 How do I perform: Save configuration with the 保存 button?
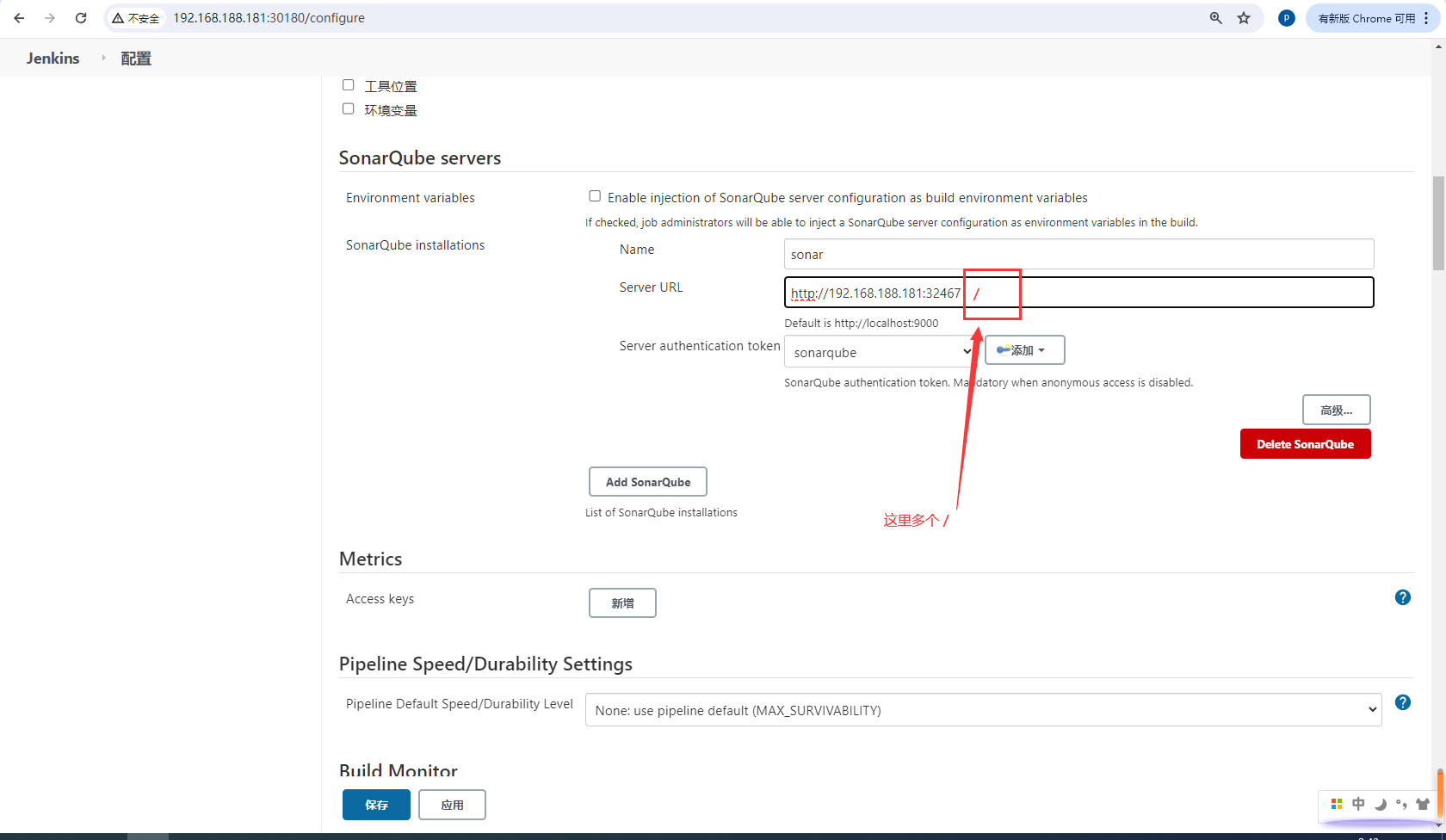point(376,805)
